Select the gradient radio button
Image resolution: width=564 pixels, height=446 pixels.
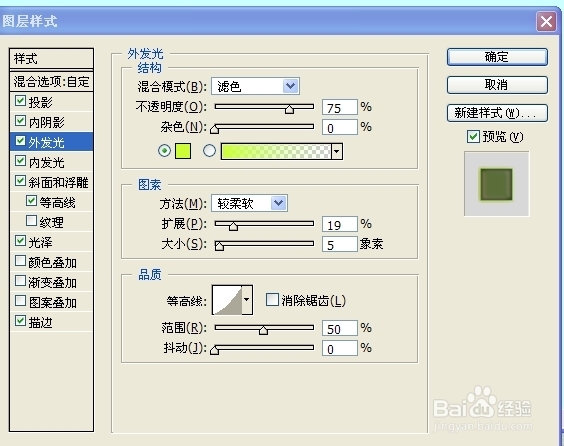209,151
